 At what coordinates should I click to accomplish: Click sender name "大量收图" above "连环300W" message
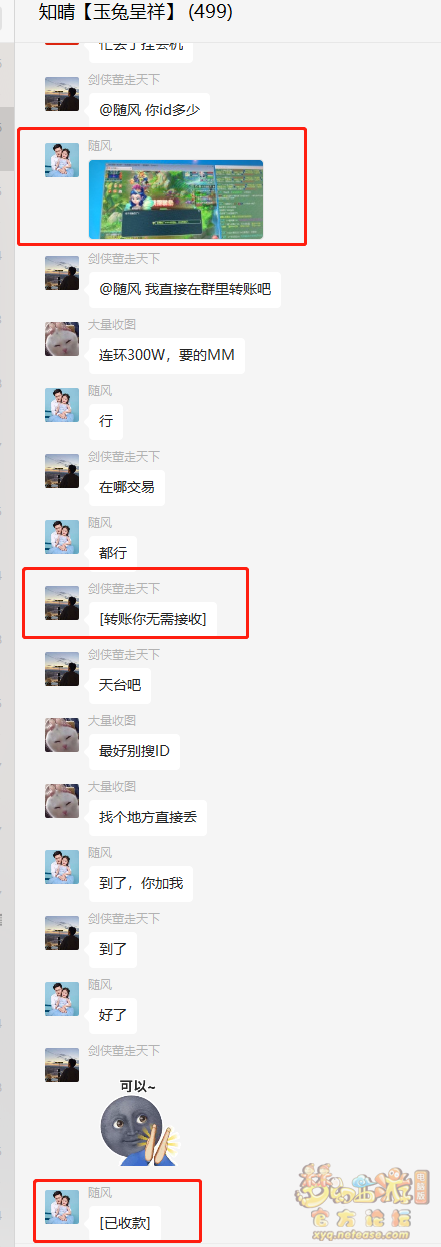click(x=112, y=325)
